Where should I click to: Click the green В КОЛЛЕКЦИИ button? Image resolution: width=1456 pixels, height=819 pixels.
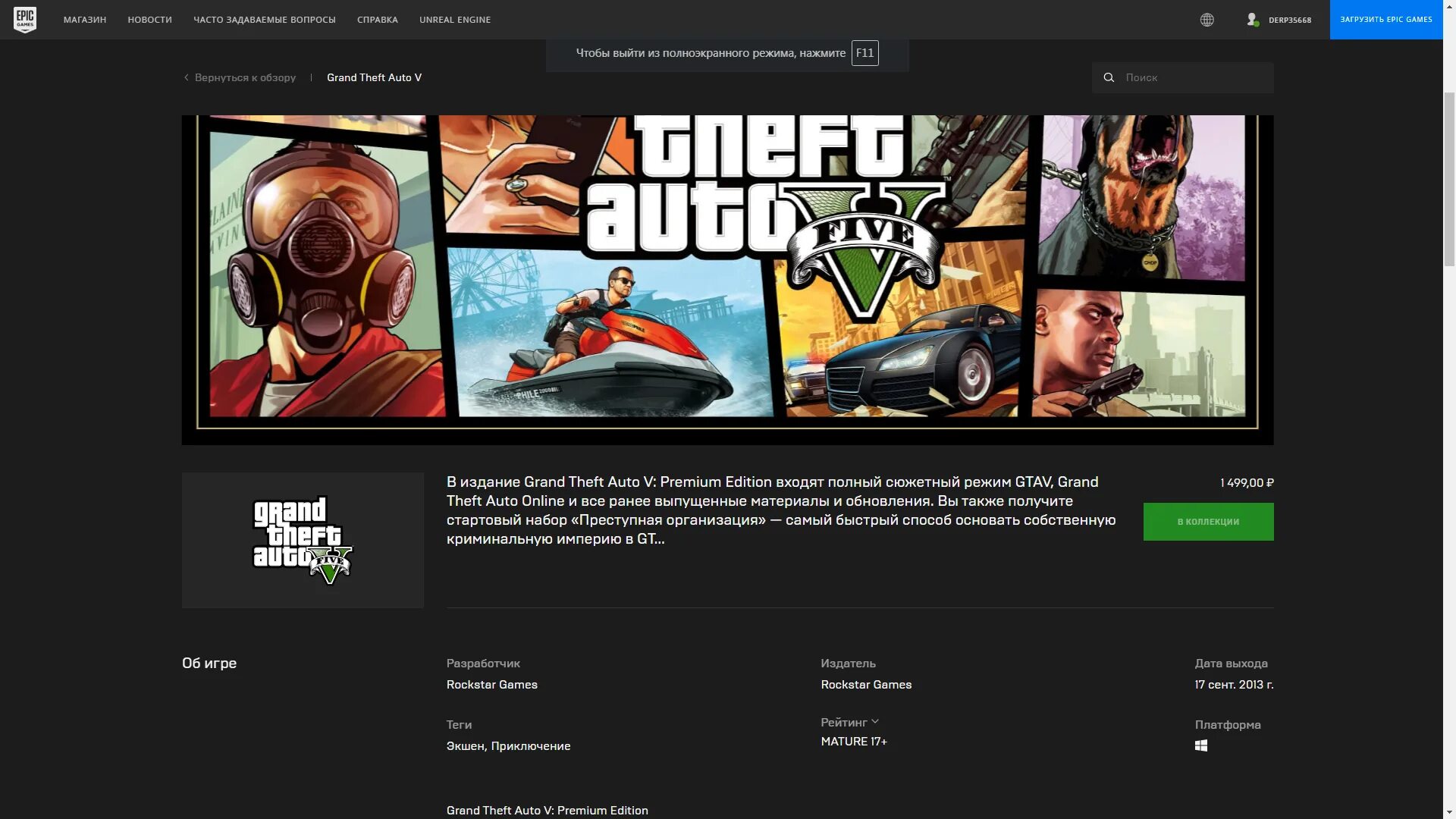tap(1208, 522)
